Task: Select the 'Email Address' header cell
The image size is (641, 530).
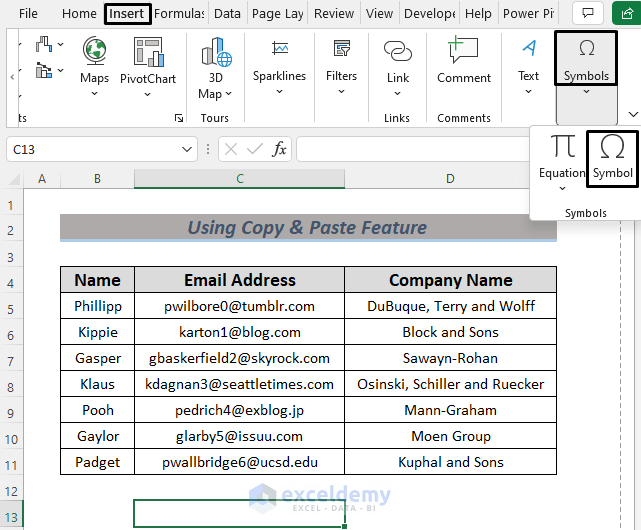Action: [240, 280]
